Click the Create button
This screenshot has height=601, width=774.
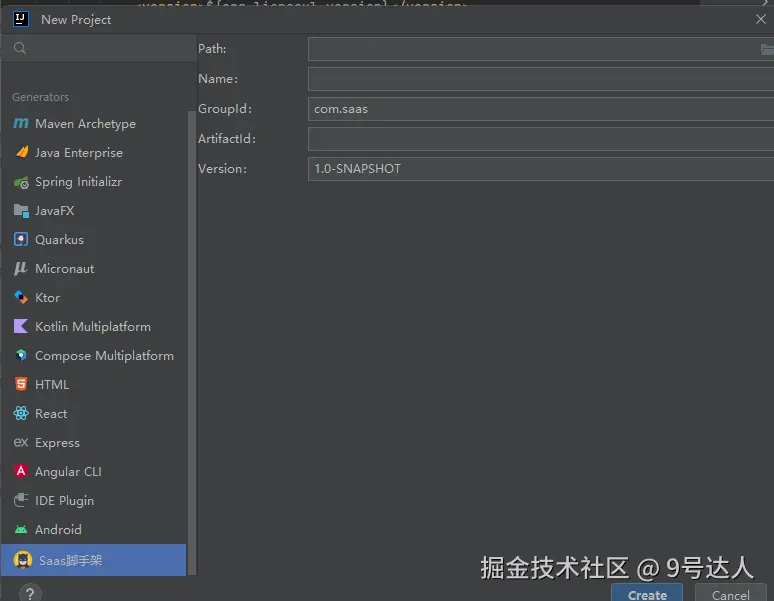[x=647, y=594]
